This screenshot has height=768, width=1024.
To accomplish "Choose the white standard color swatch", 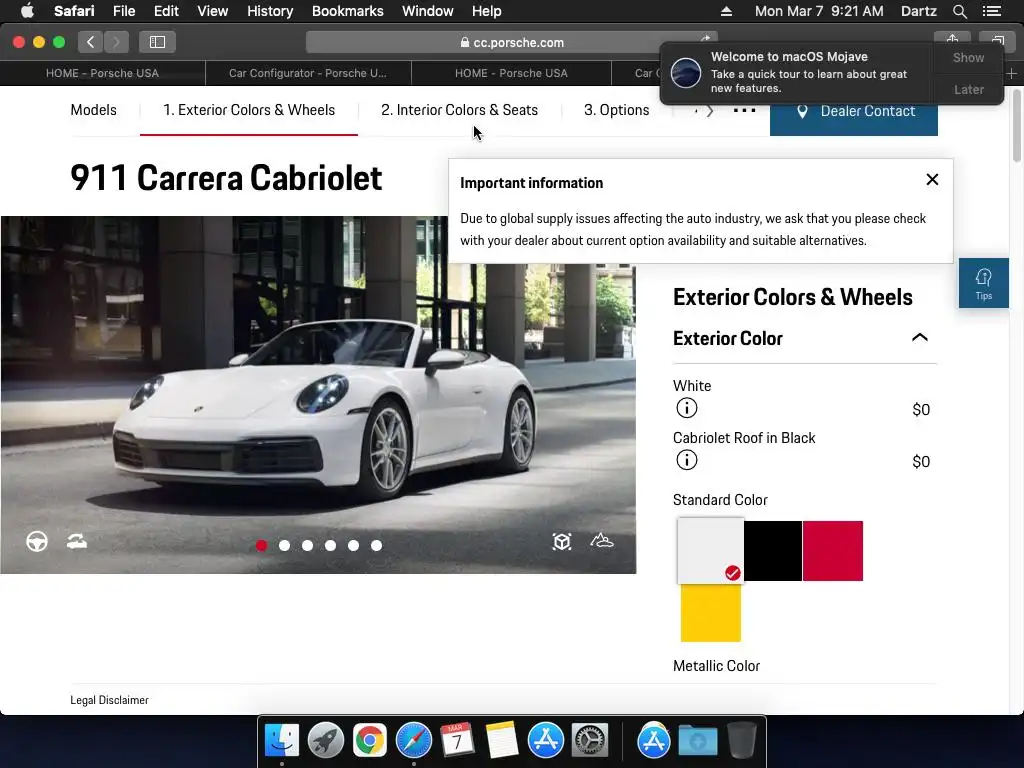I will [711, 551].
